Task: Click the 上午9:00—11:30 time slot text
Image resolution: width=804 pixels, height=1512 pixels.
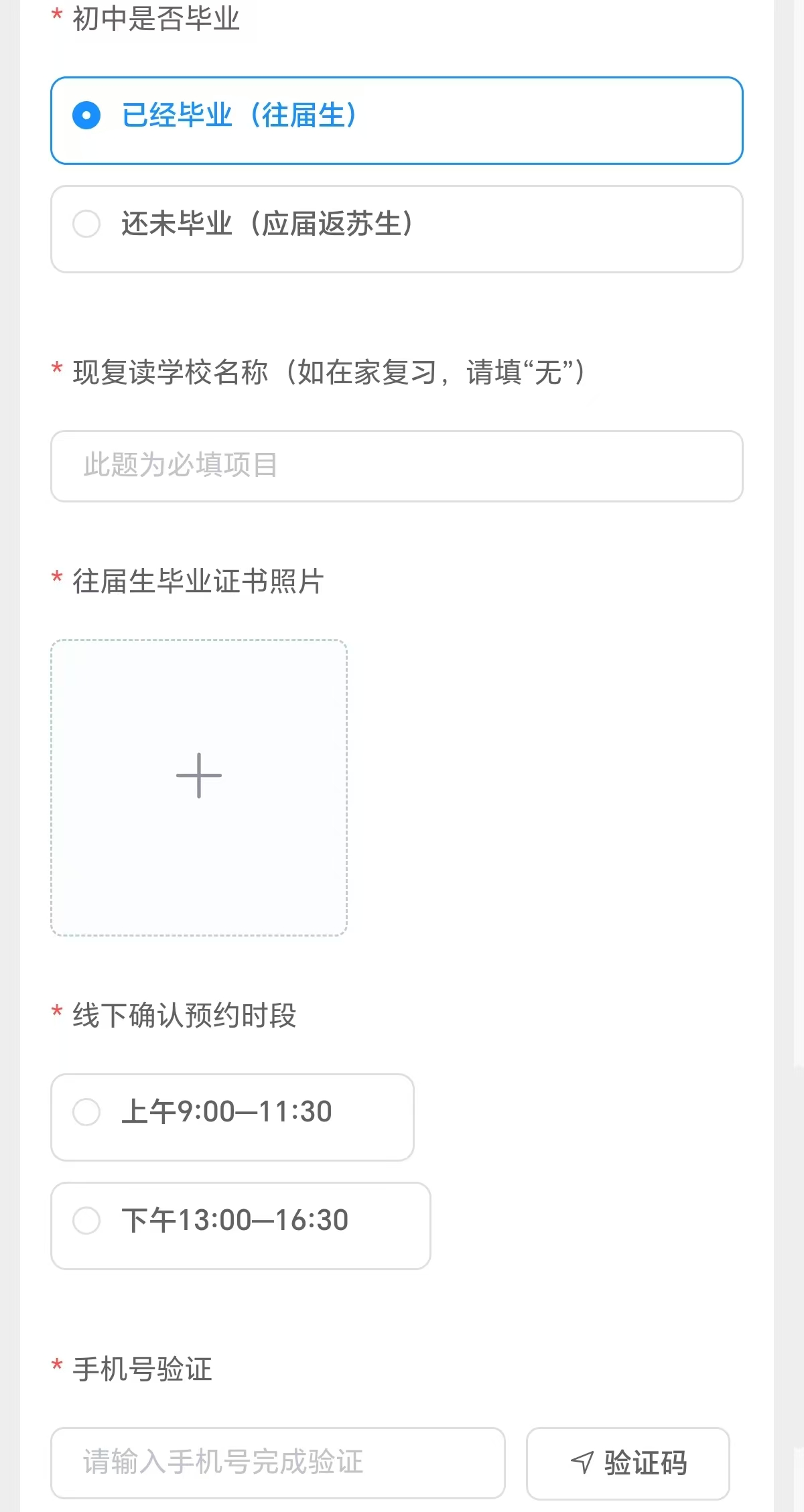Action: [x=226, y=1112]
